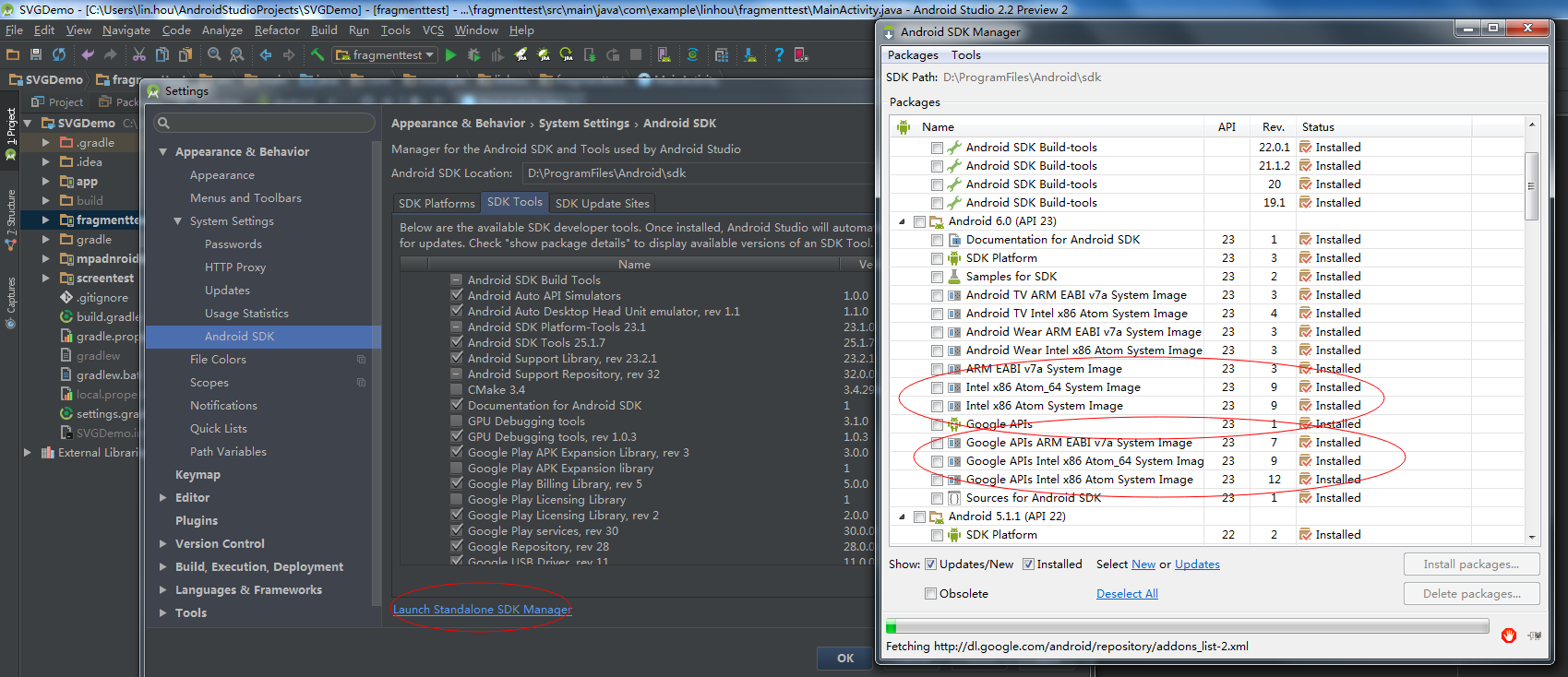The image size is (1568, 677).
Task: Click the navigate Back arrow icon
Action: 266,54
